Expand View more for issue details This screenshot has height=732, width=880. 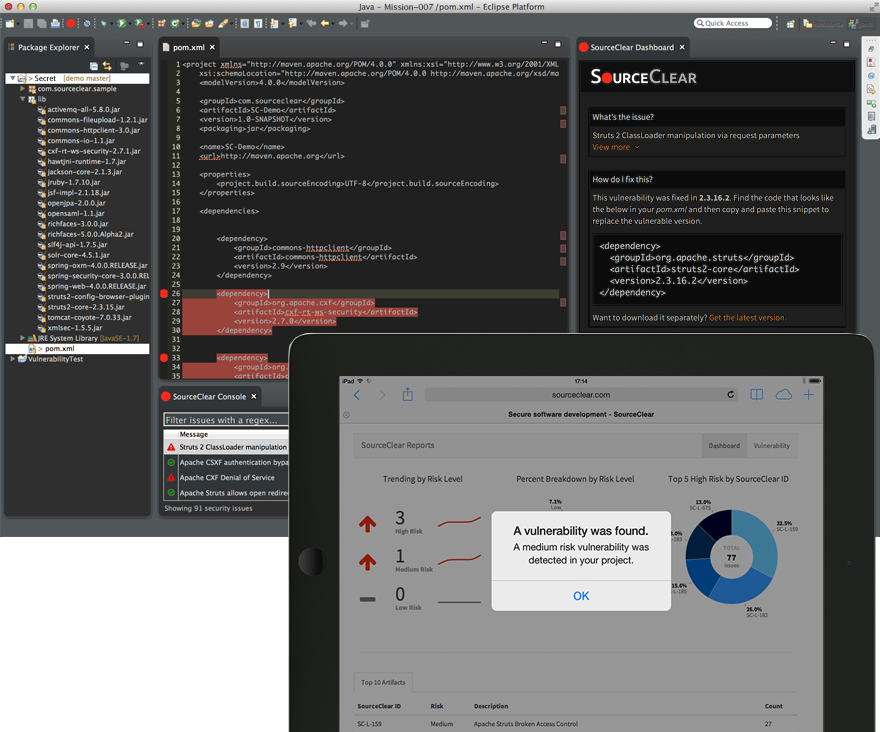coord(615,147)
